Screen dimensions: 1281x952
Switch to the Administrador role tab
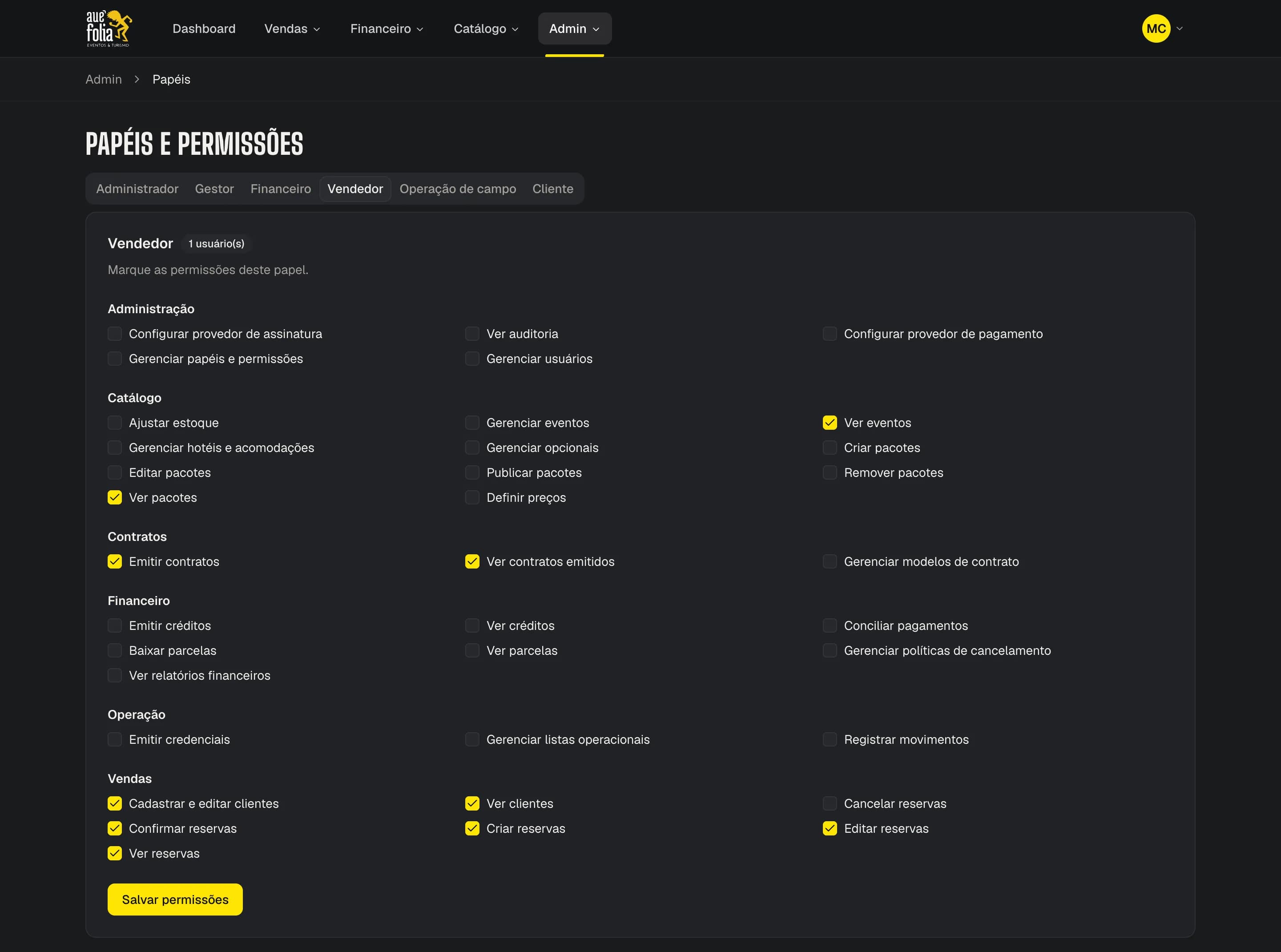(x=137, y=189)
